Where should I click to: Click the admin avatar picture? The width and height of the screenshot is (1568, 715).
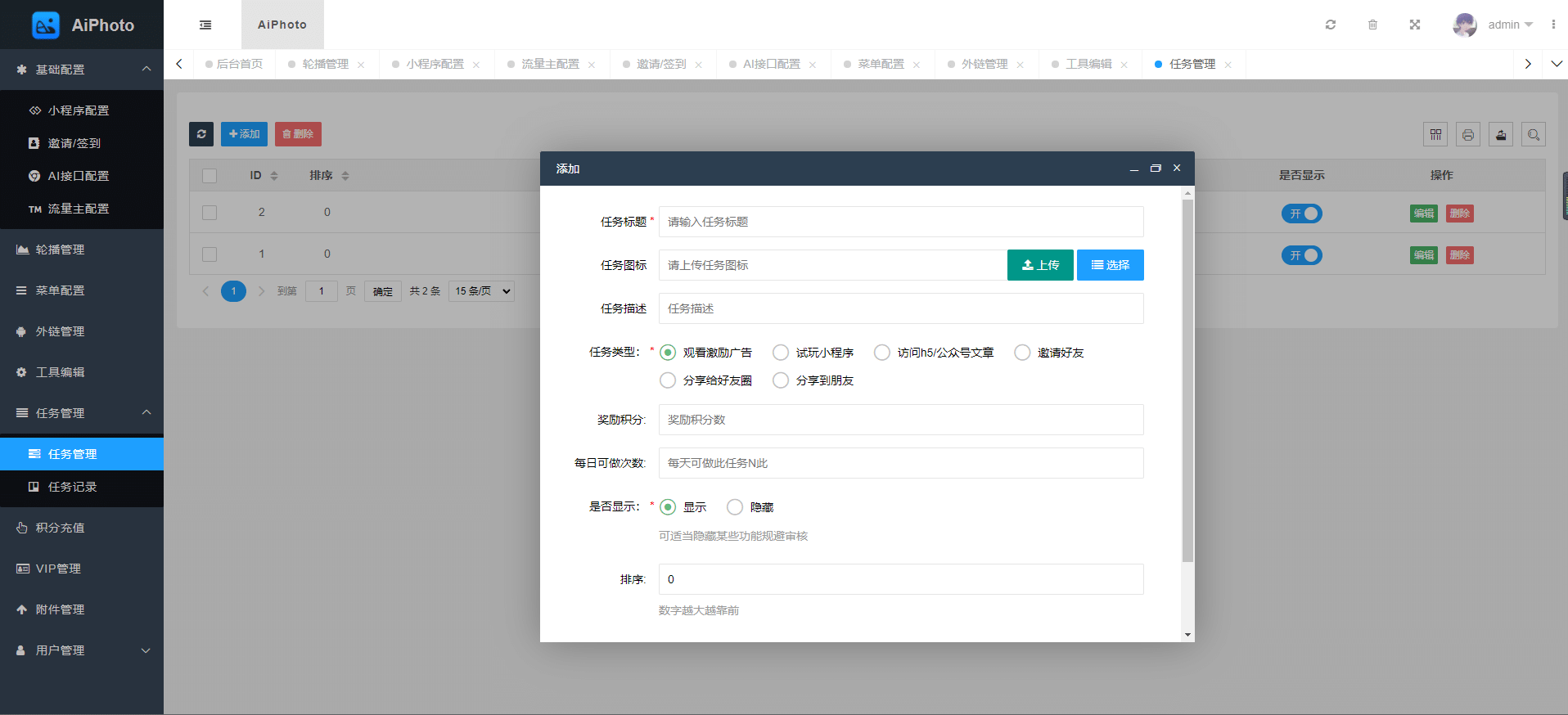[1465, 25]
